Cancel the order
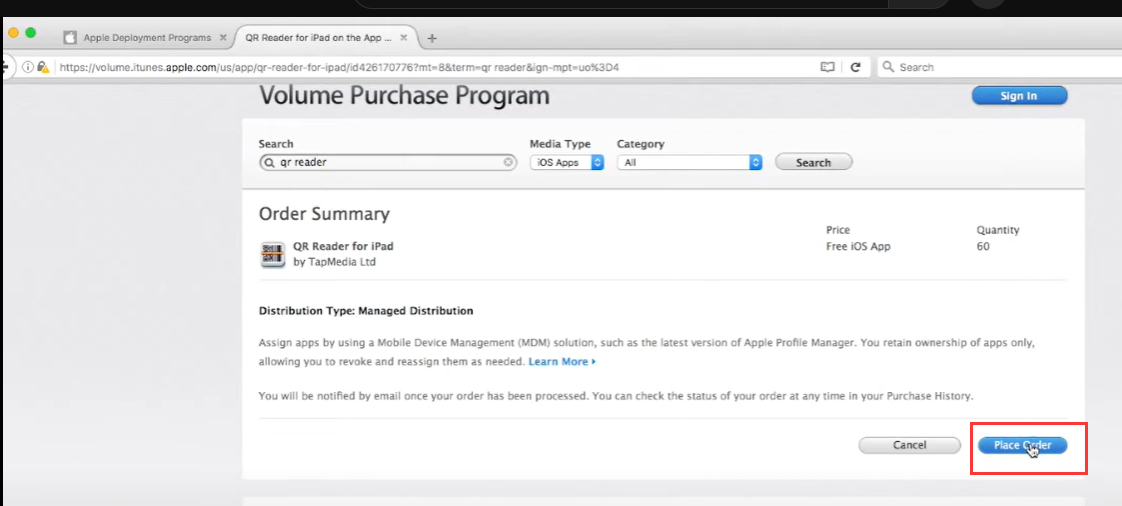This screenshot has width=1122, height=506. coord(909,445)
